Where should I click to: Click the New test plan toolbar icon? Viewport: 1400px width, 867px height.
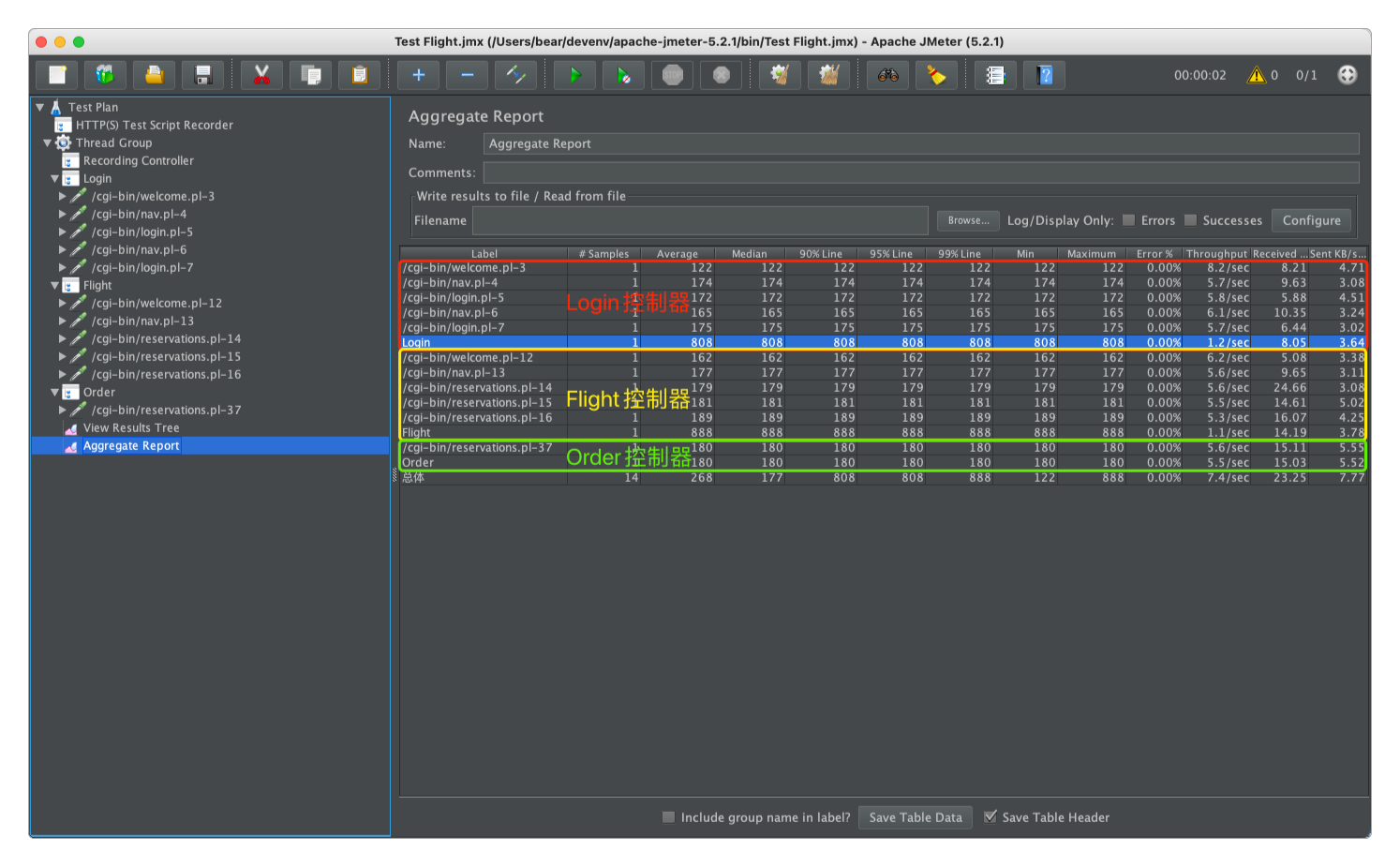(x=57, y=75)
